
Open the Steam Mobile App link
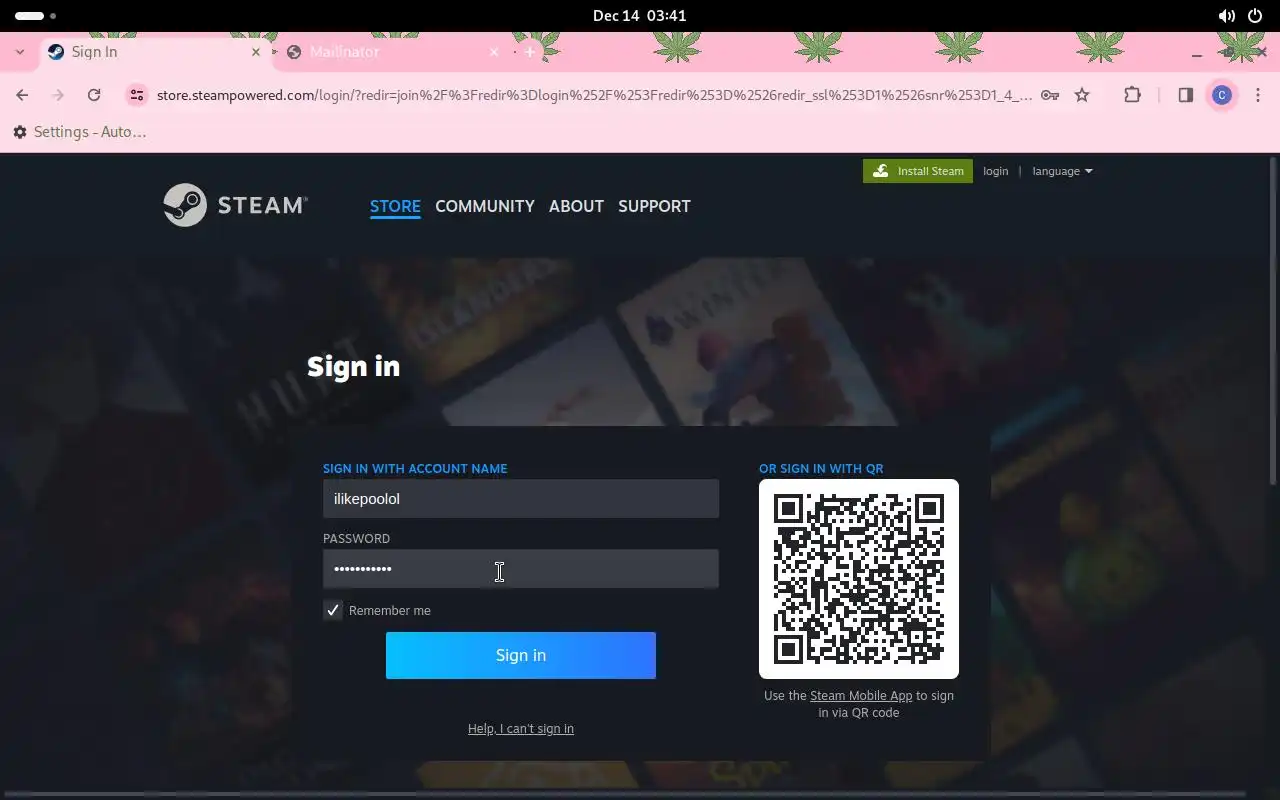pyautogui.click(x=861, y=695)
